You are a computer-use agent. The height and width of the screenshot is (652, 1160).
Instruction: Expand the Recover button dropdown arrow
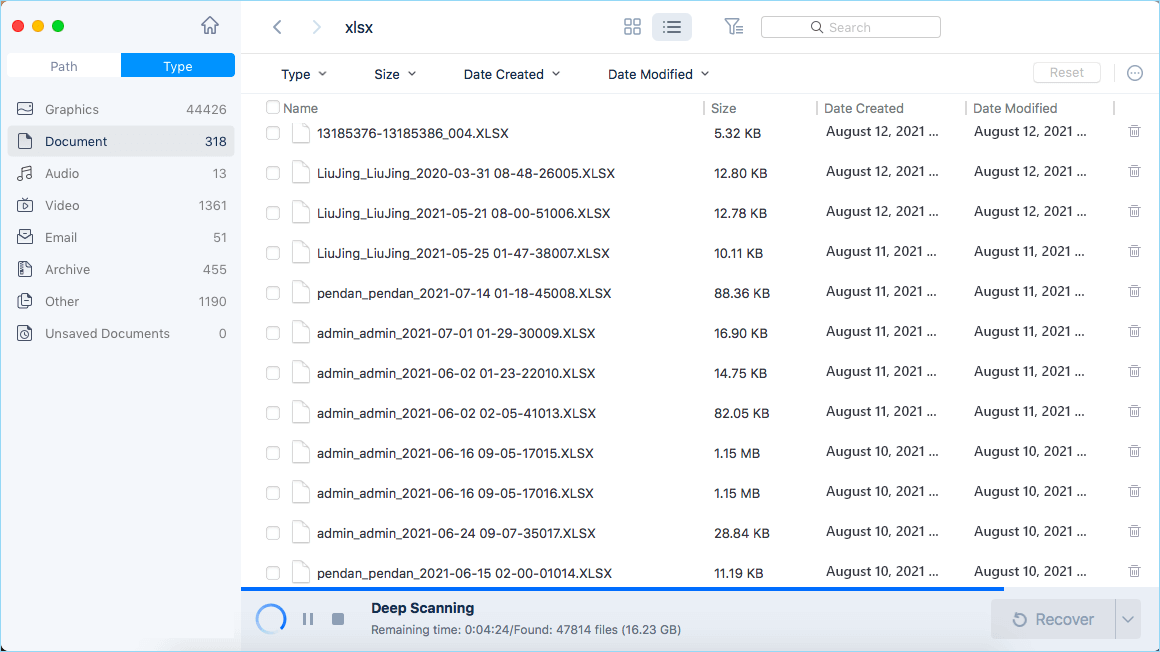[x=1128, y=620]
